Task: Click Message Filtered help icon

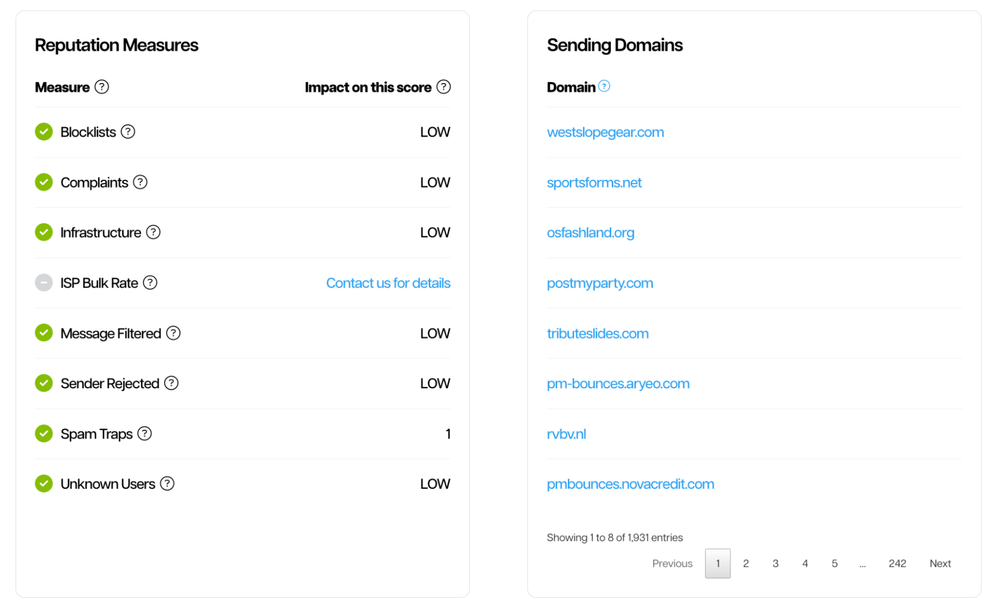Action: (x=173, y=333)
